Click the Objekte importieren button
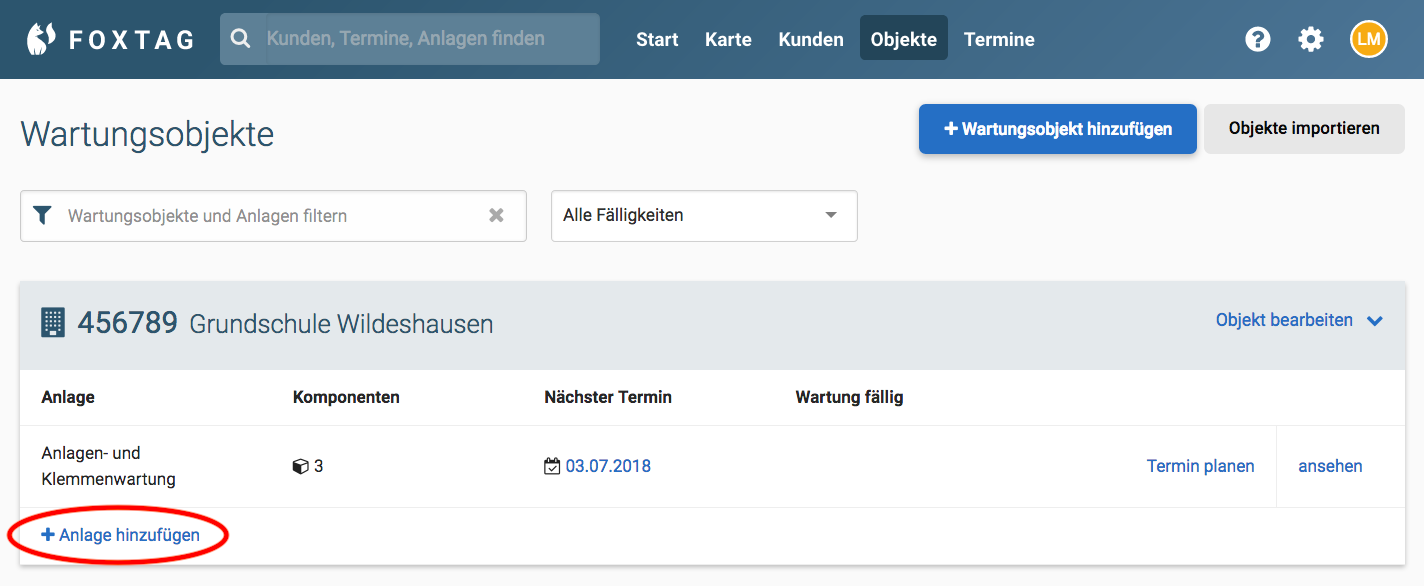The image size is (1424, 586). [1304, 128]
